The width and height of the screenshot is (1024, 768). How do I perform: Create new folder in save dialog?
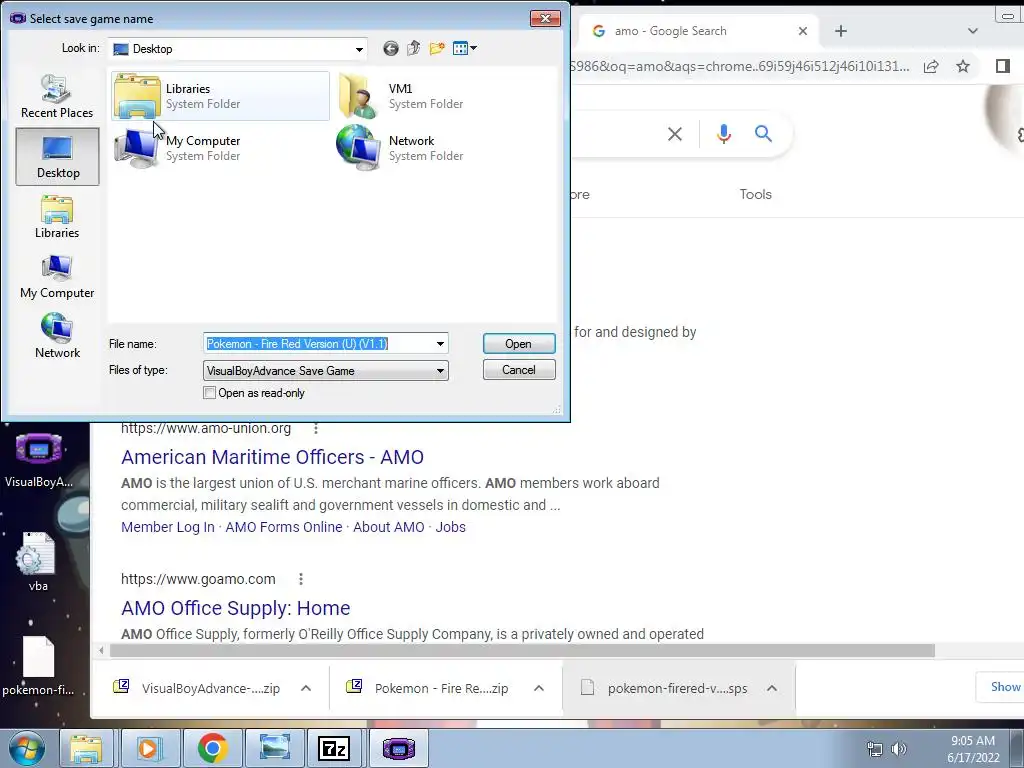point(437,48)
